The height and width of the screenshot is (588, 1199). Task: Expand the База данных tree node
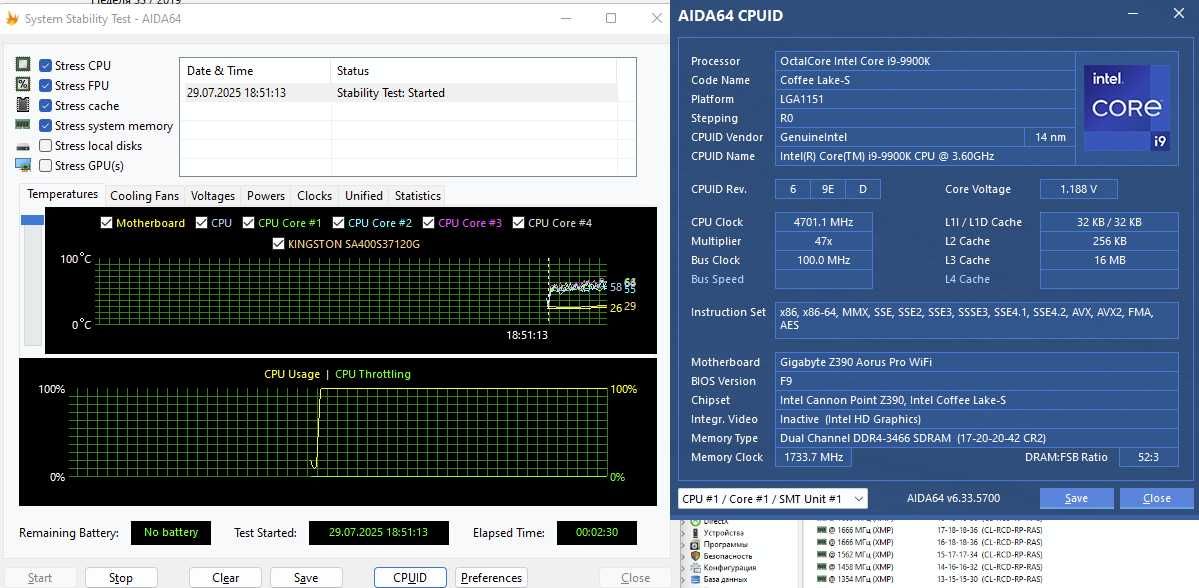[x=684, y=580]
